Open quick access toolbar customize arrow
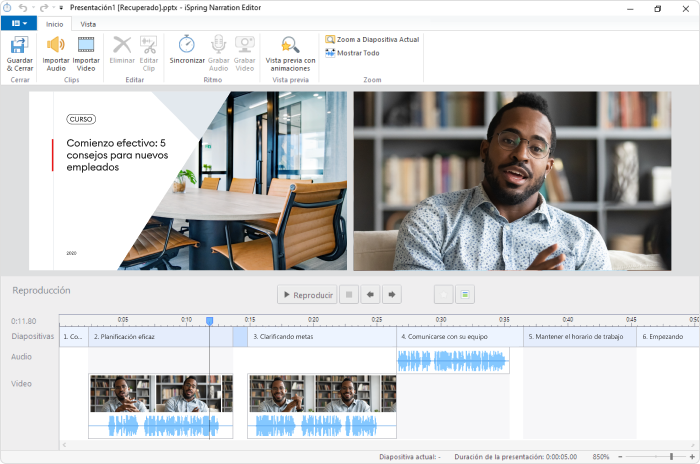This screenshot has height=464, width=700. coord(61,8)
